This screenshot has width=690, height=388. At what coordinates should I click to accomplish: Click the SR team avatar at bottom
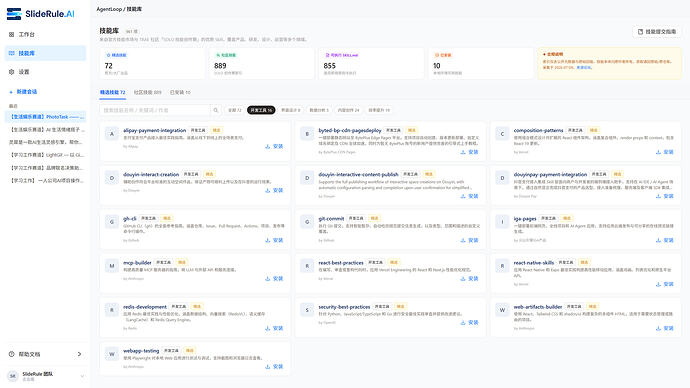pos(13,376)
